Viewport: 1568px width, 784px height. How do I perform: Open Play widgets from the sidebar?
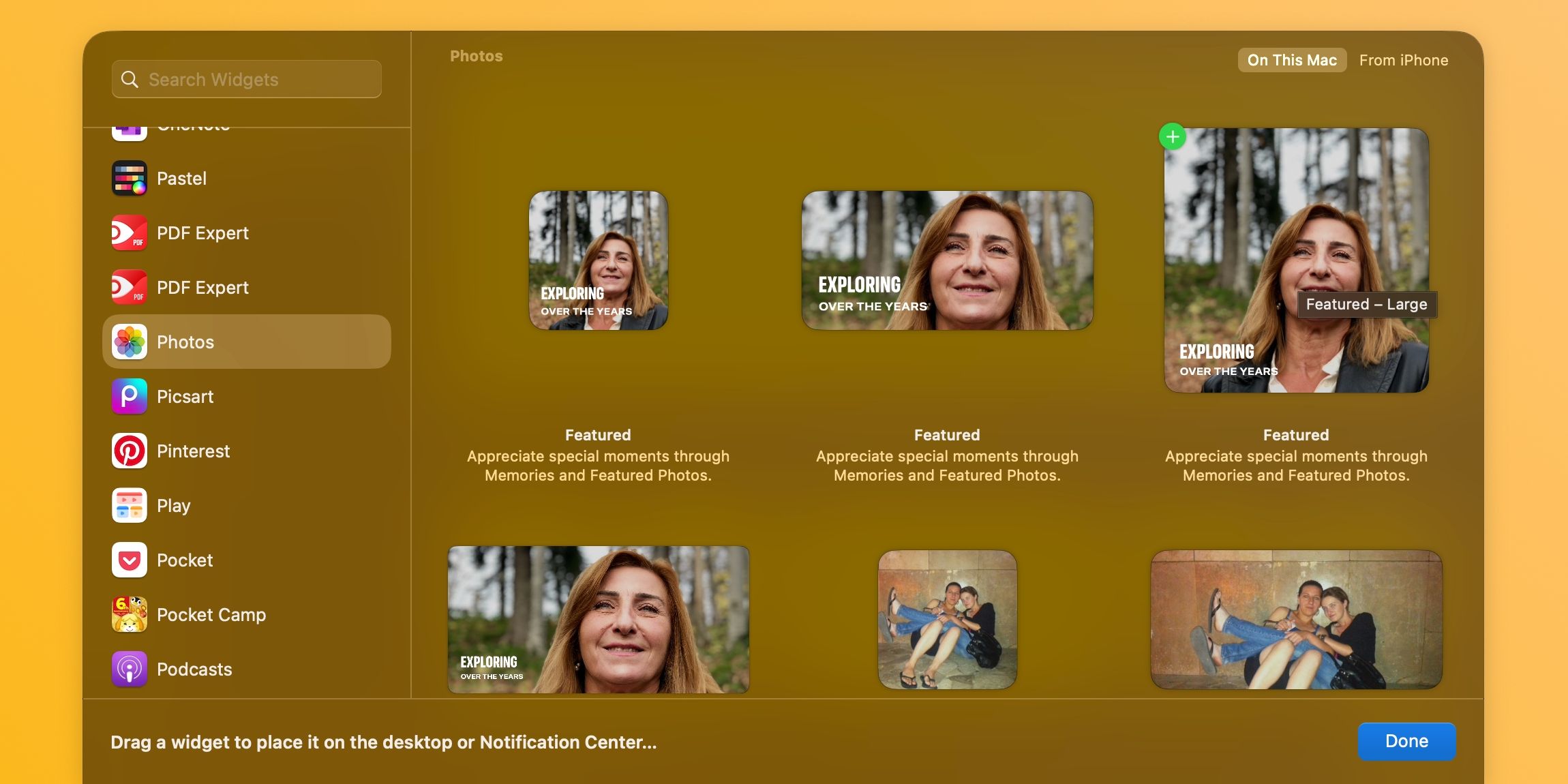coord(175,505)
